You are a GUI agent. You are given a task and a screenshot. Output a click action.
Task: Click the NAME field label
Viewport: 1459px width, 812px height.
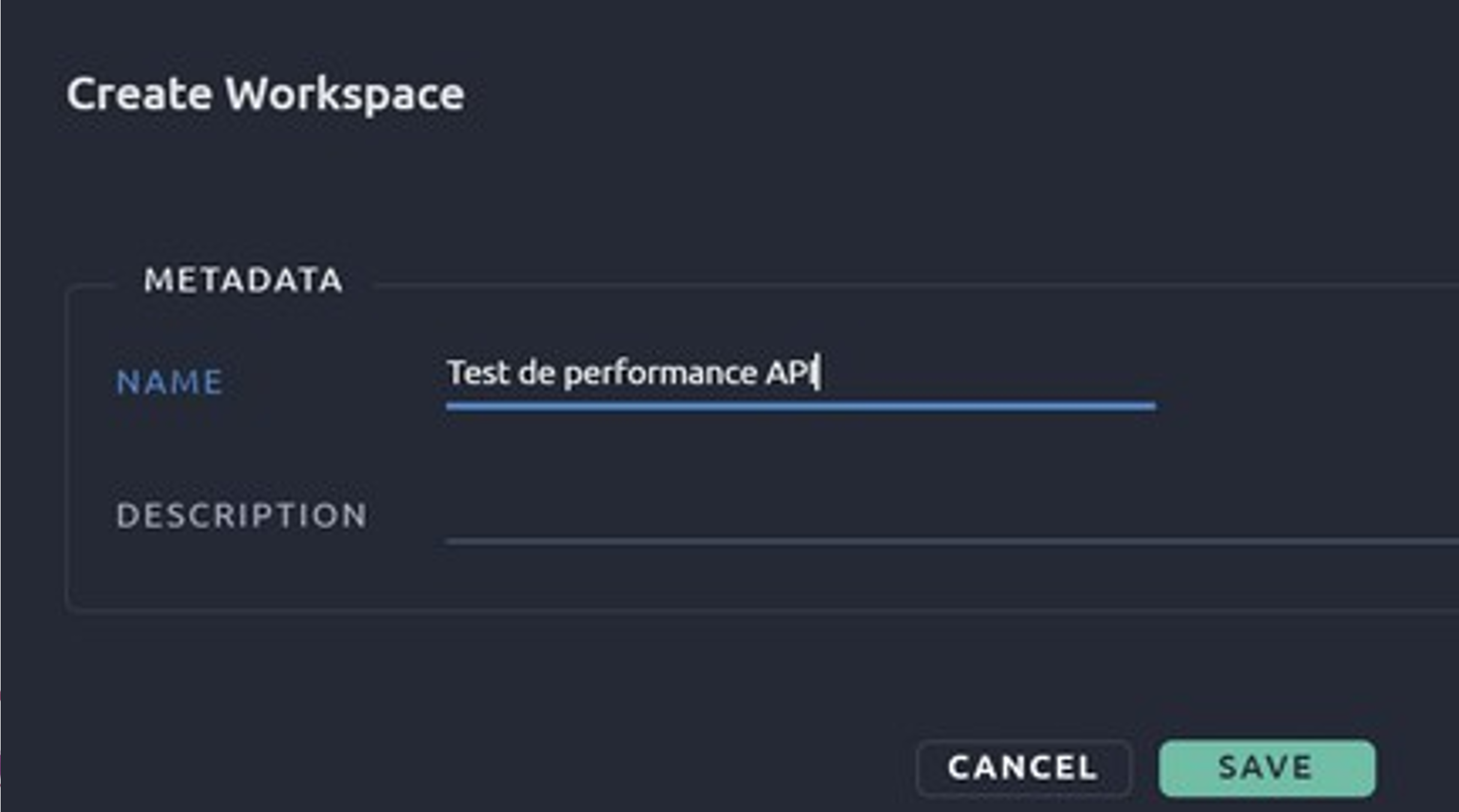pyautogui.click(x=169, y=382)
